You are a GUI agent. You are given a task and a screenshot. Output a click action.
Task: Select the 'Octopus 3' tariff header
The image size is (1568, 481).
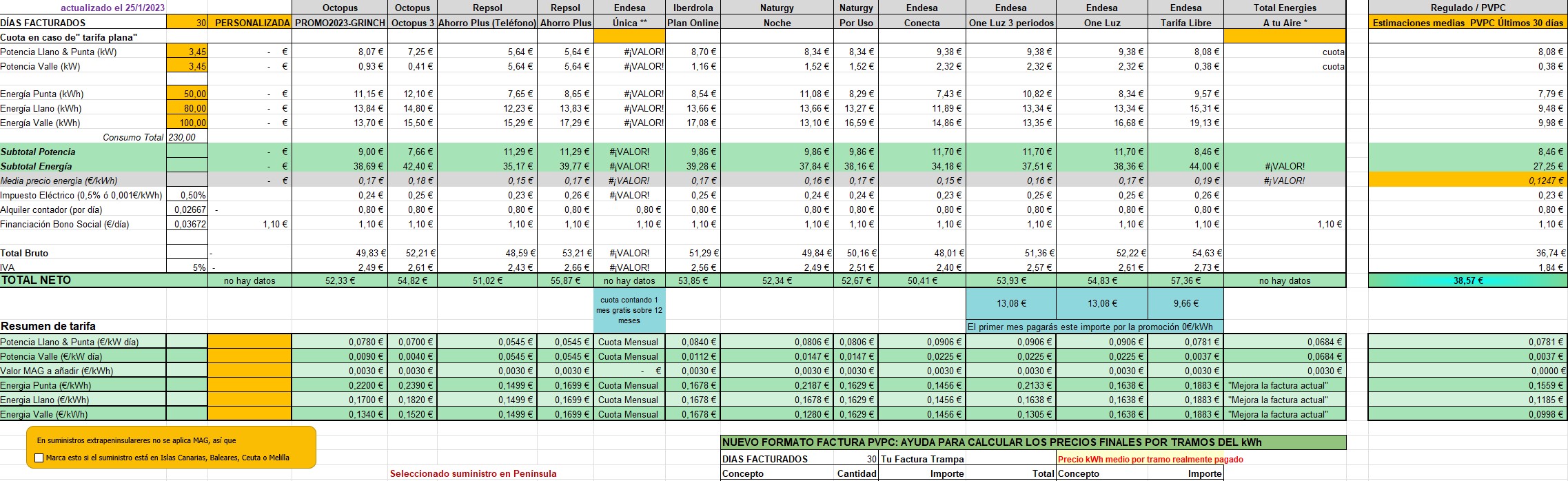click(x=413, y=23)
